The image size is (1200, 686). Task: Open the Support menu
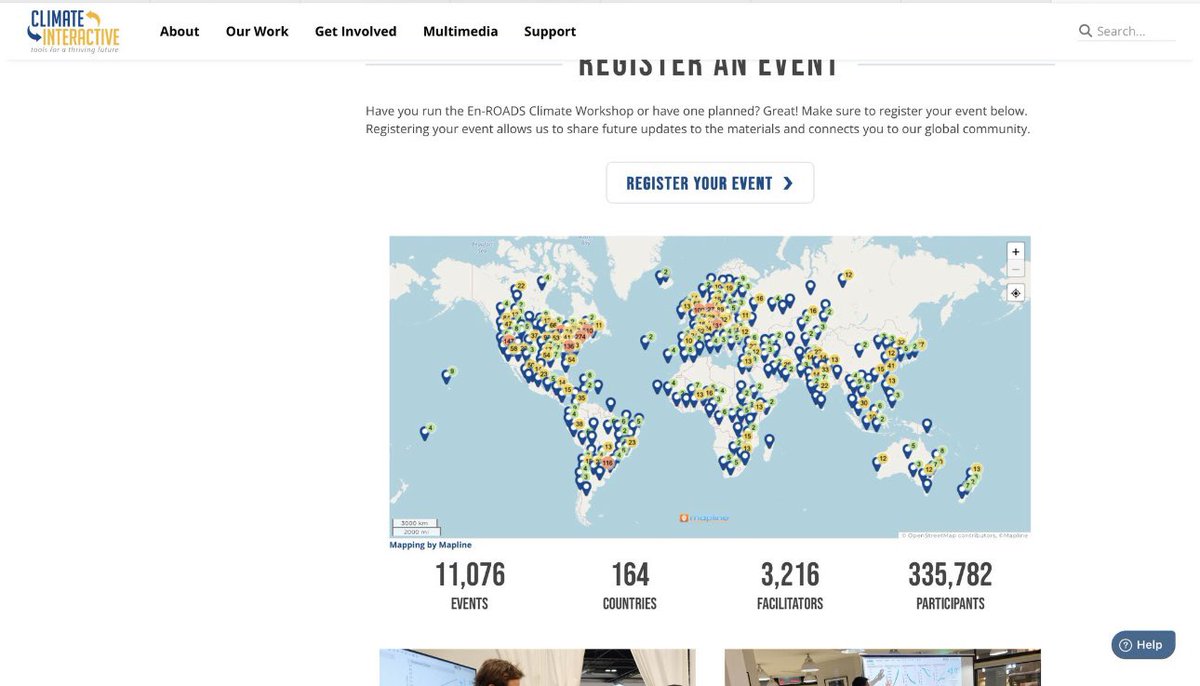coord(550,31)
